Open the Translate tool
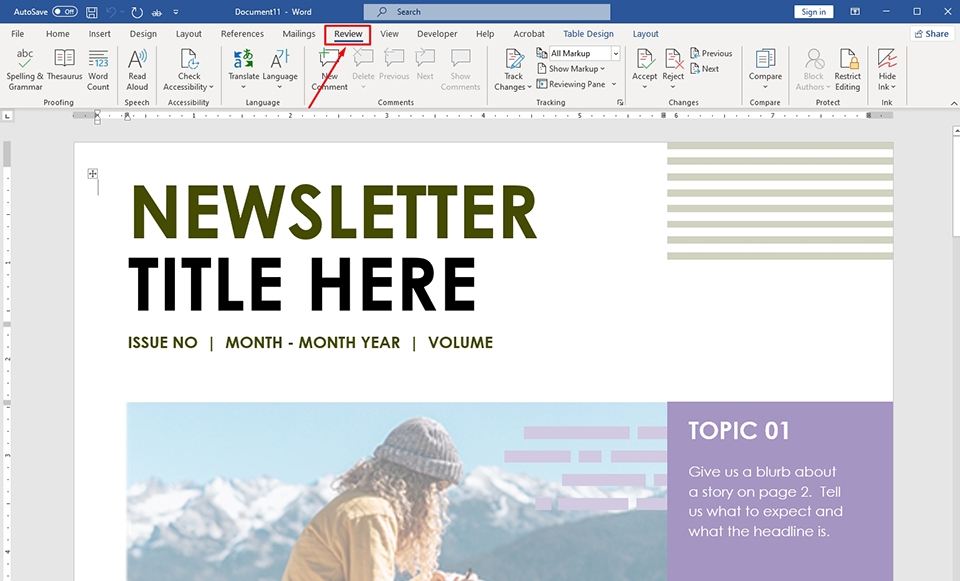Viewport: 960px width, 581px height. [244, 69]
